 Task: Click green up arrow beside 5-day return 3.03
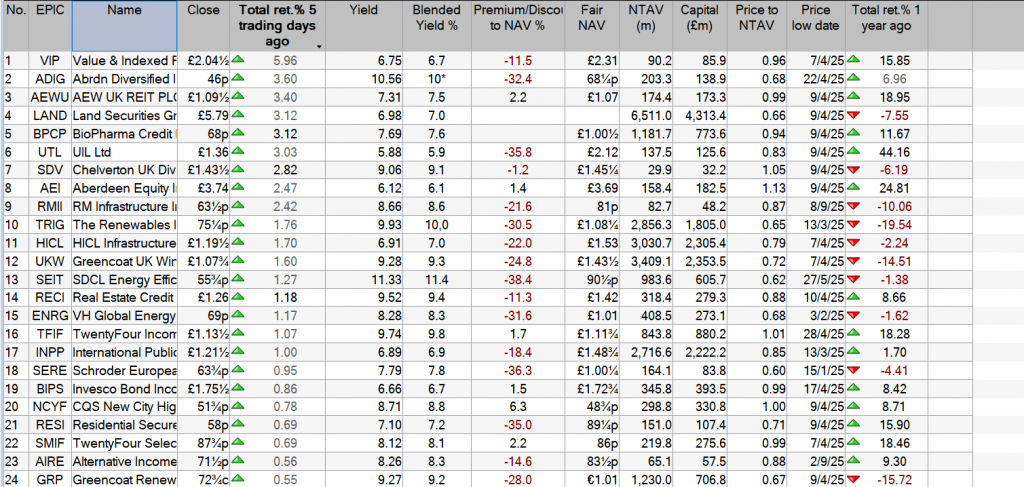240,151
